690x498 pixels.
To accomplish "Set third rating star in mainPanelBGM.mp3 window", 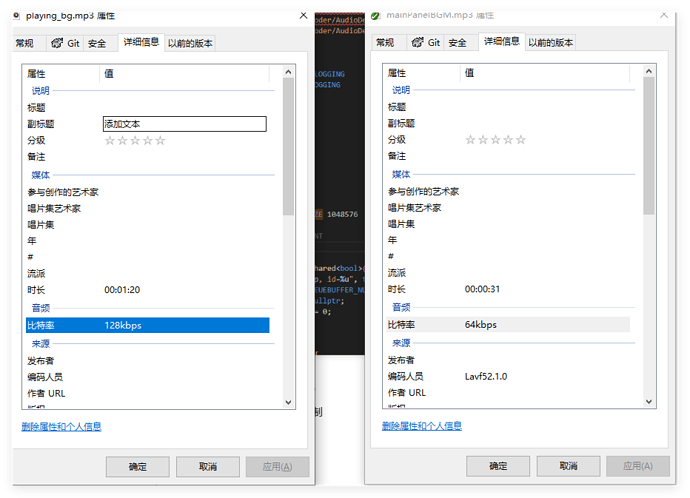I will pos(495,140).
